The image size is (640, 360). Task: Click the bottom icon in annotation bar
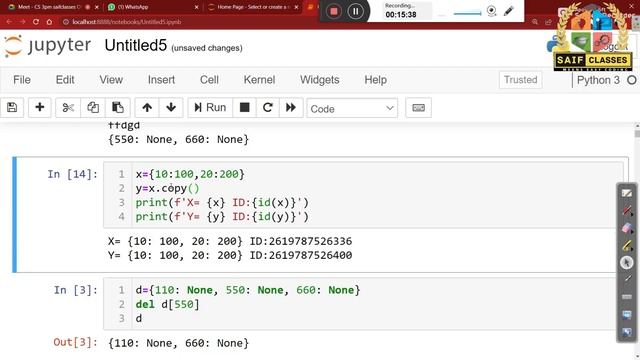(627, 332)
